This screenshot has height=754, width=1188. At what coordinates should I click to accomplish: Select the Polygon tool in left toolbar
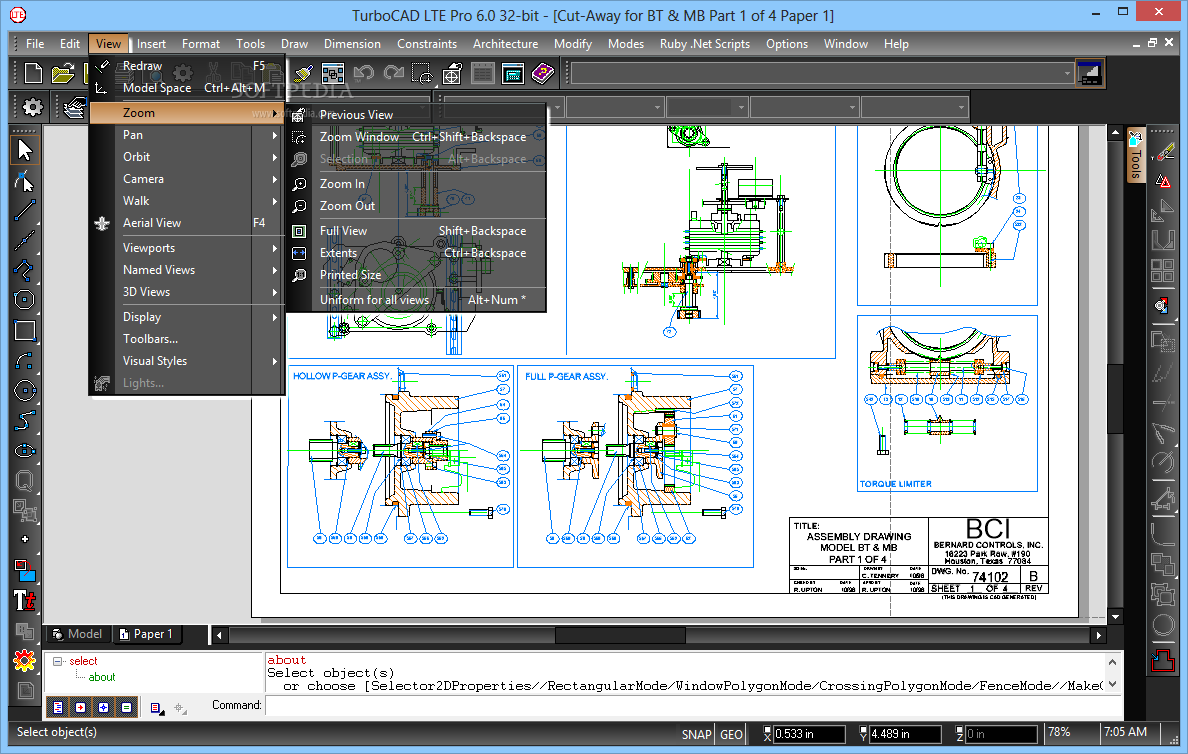point(24,300)
